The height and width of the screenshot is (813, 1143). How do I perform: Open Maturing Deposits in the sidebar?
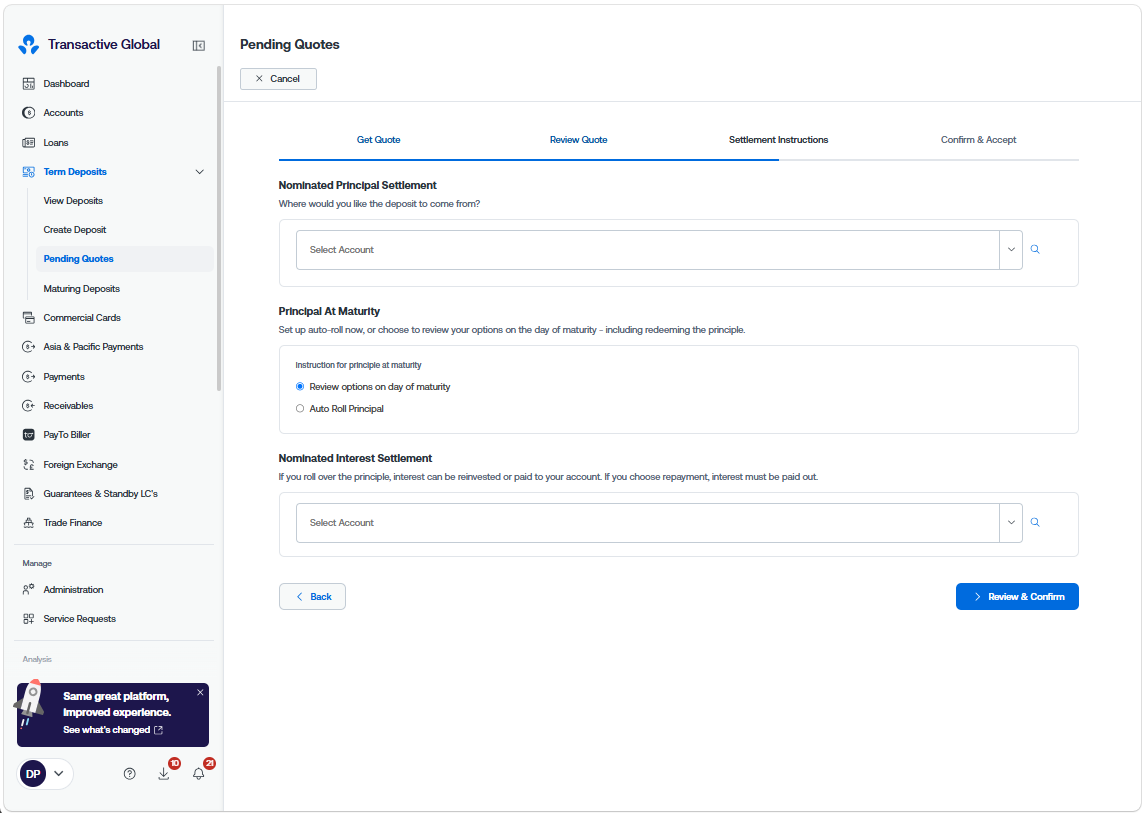[x=82, y=289]
